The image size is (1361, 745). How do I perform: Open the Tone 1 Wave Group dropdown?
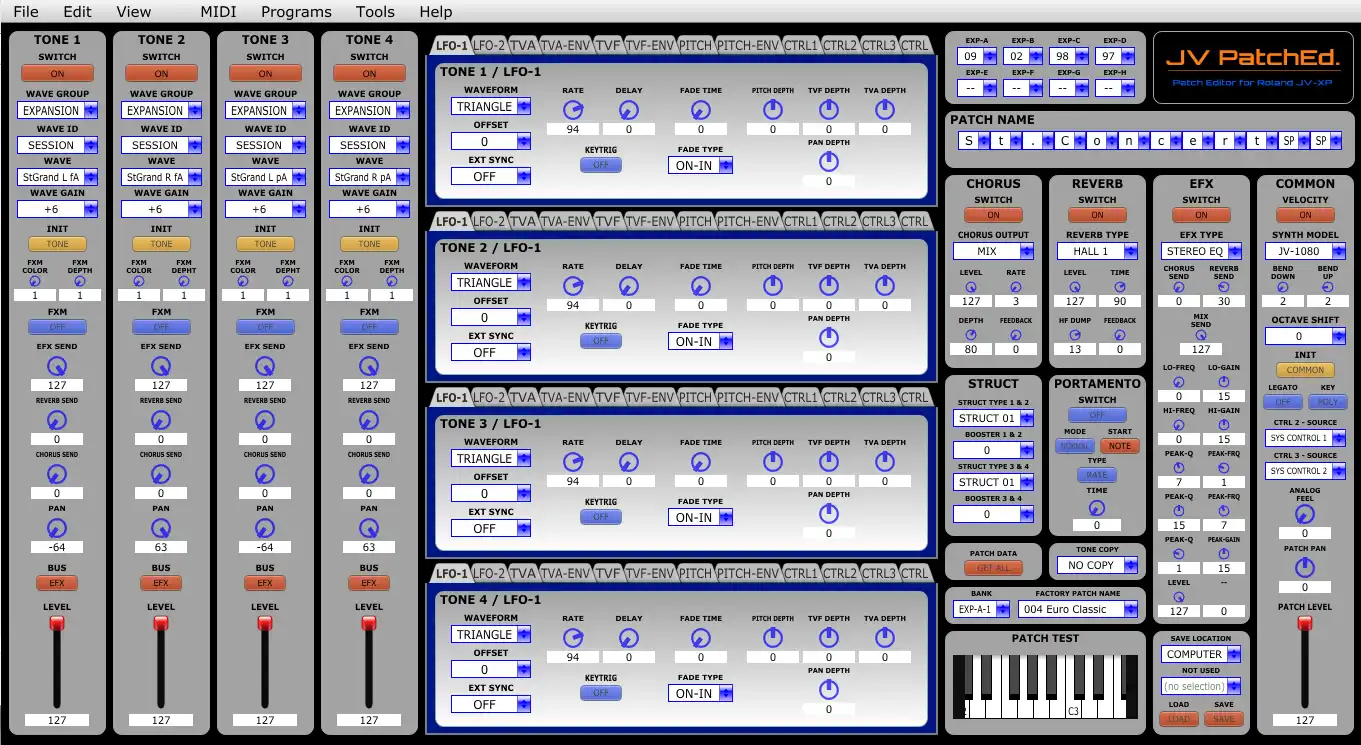coord(57,110)
